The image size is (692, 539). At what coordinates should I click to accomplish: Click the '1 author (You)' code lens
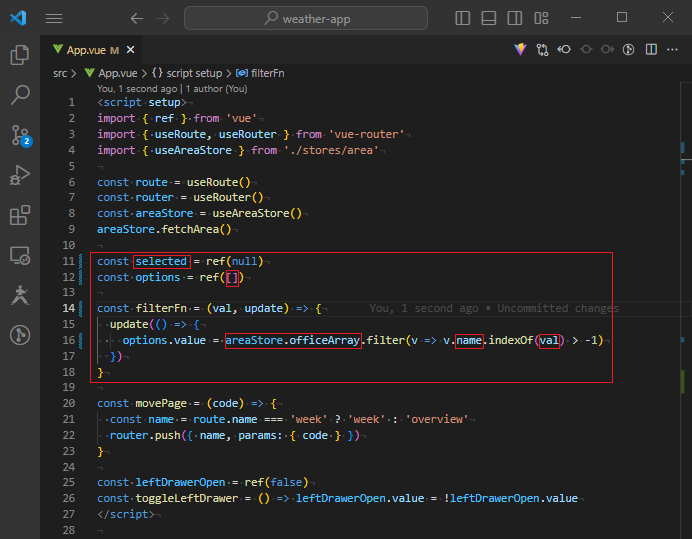click(216, 89)
